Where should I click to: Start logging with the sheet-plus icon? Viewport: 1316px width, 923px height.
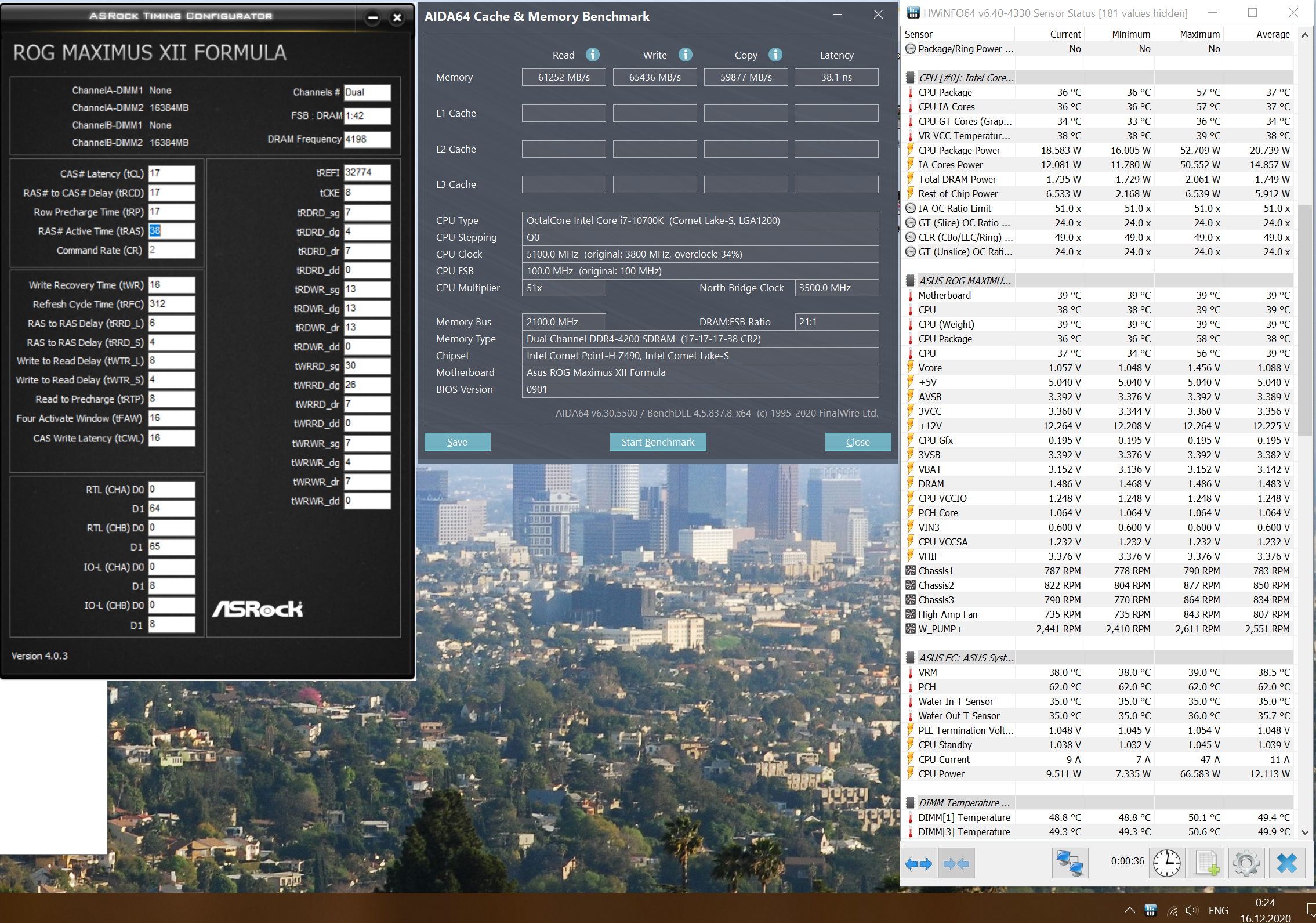point(1207,864)
